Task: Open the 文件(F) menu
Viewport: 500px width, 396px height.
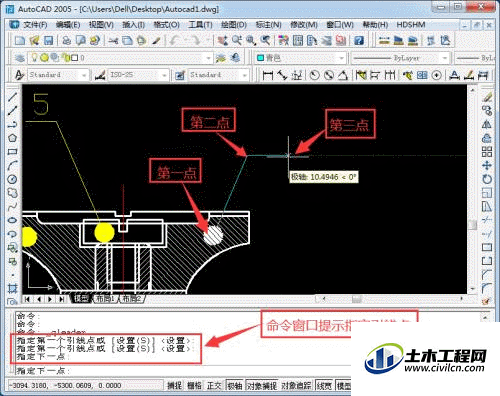Action: click(x=35, y=25)
